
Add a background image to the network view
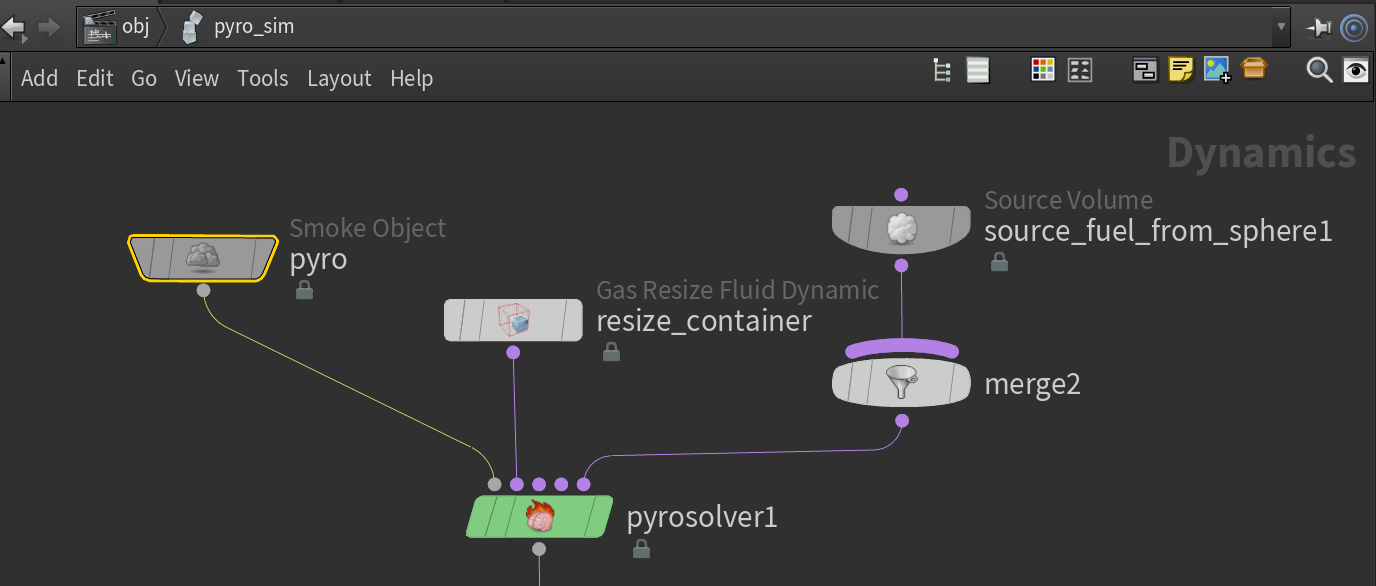click(x=1217, y=70)
